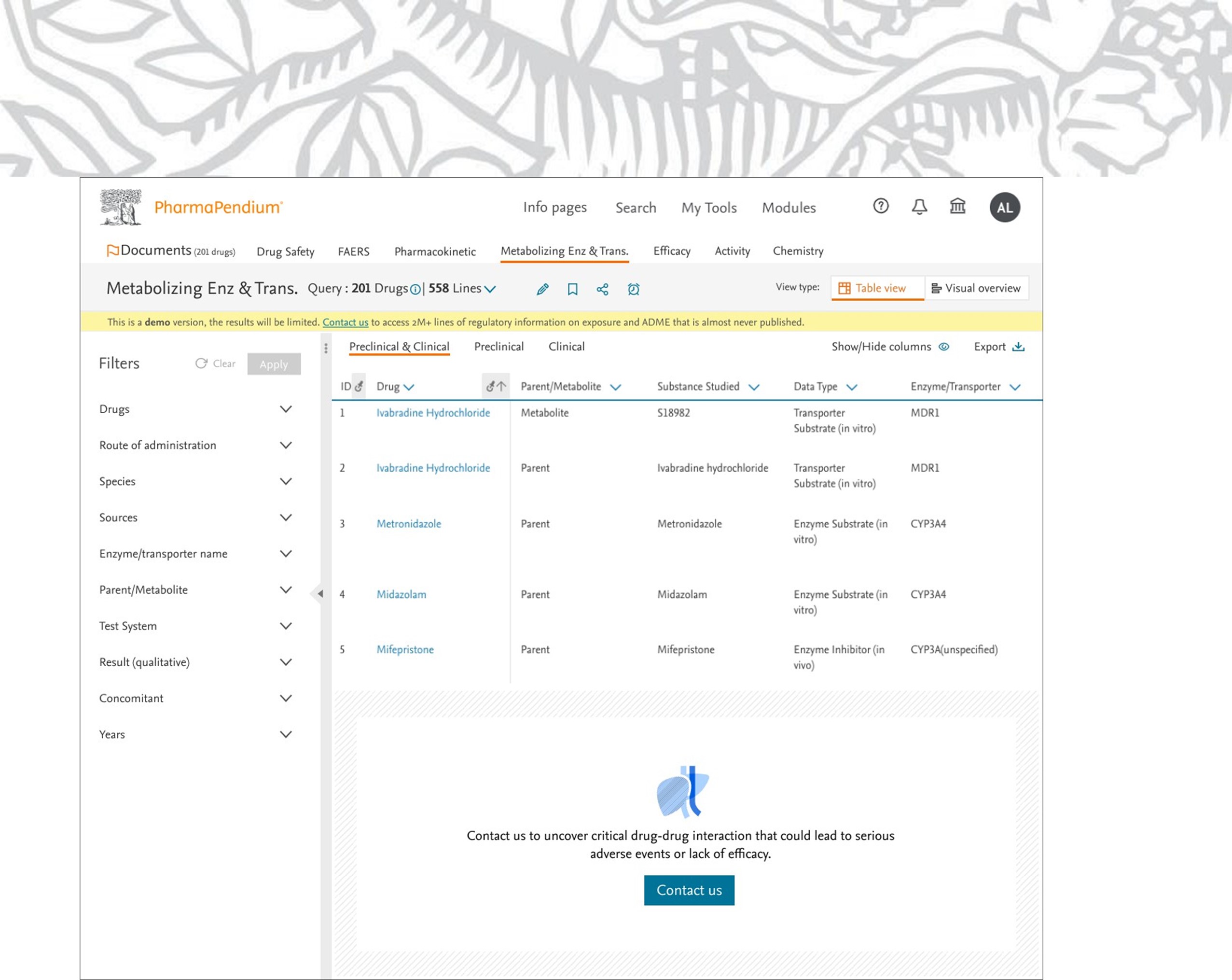
Task: Bookmark the query with bookmark icon
Action: point(572,289)
